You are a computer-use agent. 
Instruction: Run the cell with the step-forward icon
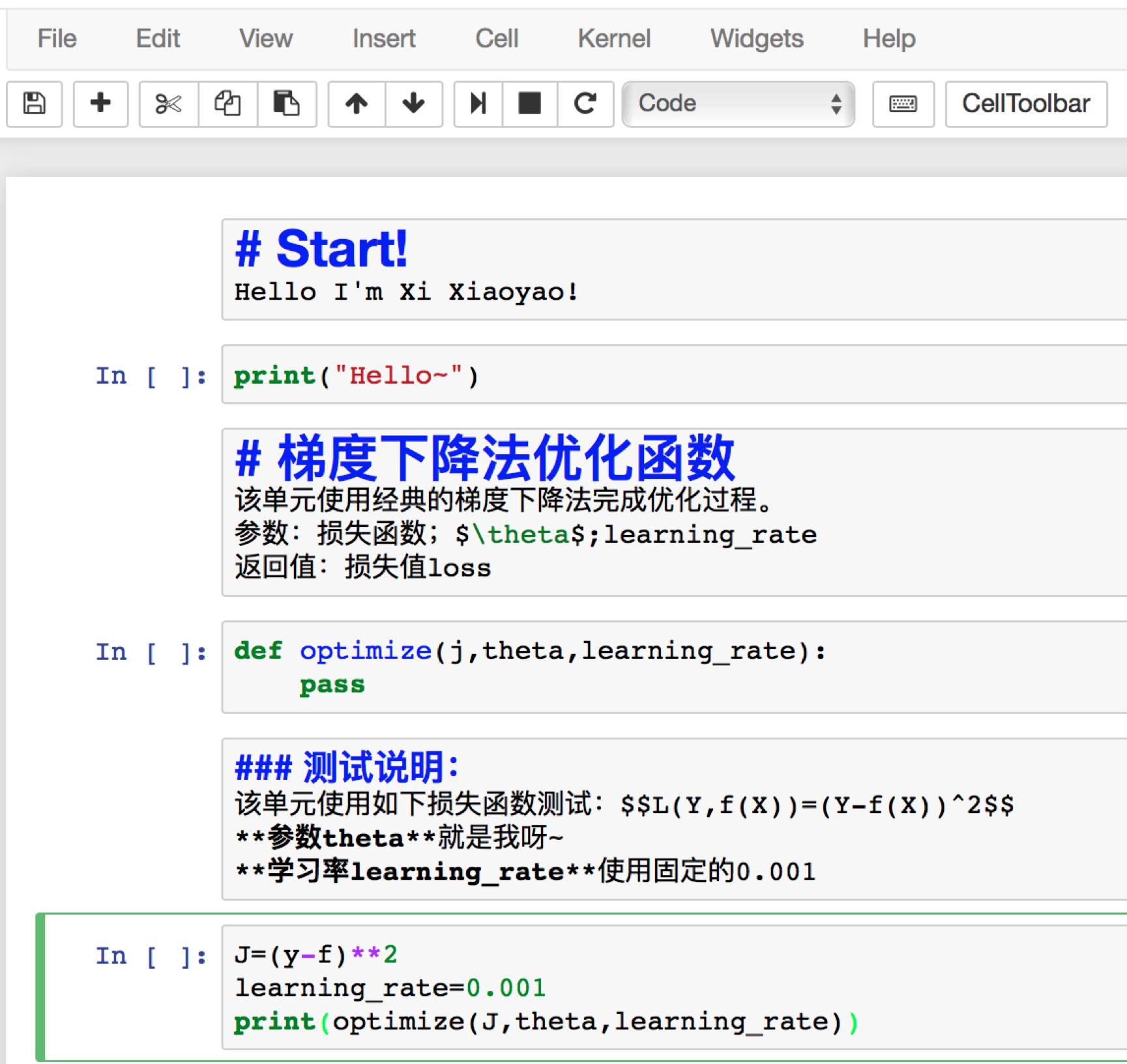pyautogui.click(x=478, y=104)
